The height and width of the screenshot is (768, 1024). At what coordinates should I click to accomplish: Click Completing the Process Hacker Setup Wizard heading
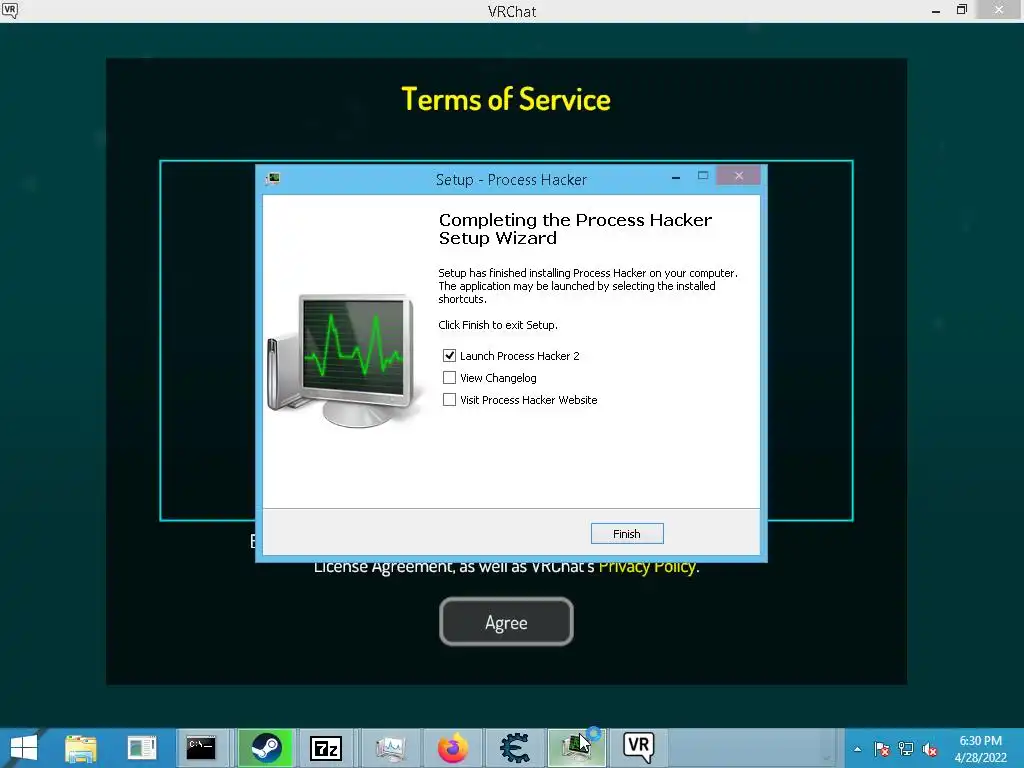[575, 229]
